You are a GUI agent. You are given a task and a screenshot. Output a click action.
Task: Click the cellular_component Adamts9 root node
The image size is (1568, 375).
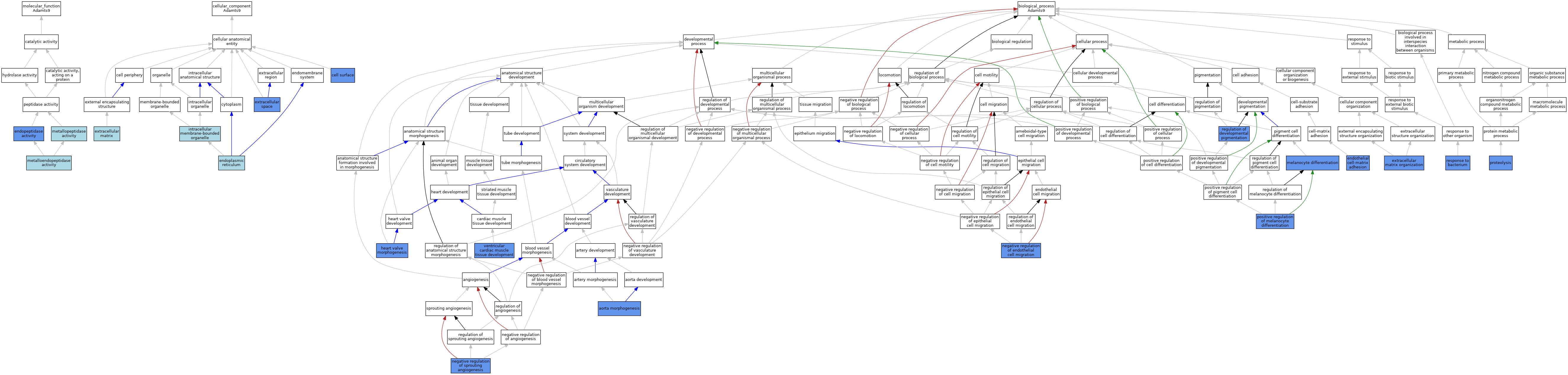coord(232,9)
